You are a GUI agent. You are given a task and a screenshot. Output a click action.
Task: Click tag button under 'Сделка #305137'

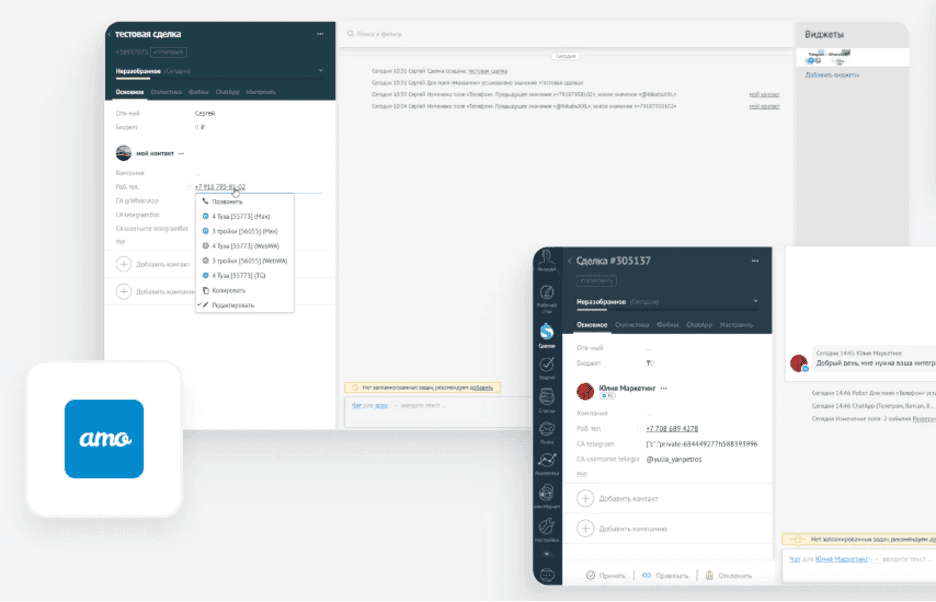[x=596, y=281]
